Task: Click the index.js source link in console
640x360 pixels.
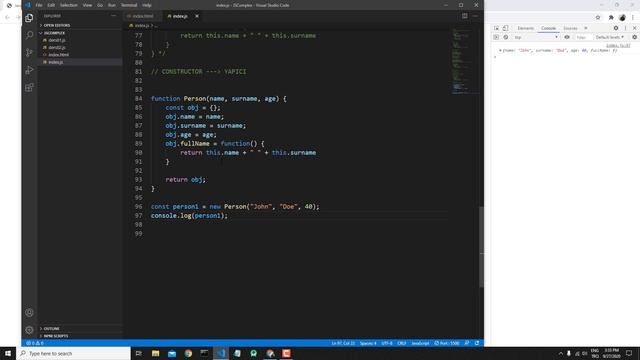Action: point(618,46)
